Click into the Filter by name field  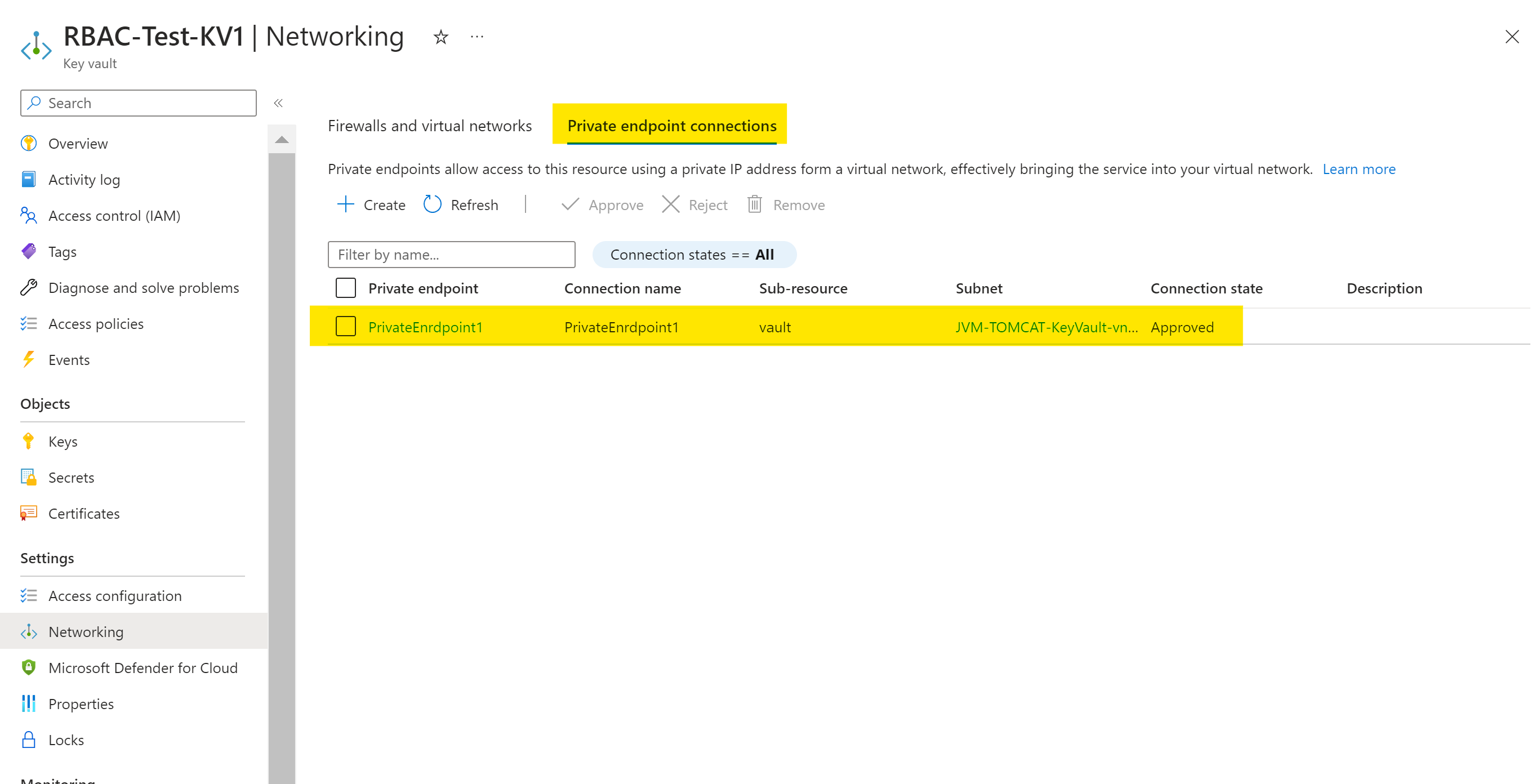coord(451,255)
